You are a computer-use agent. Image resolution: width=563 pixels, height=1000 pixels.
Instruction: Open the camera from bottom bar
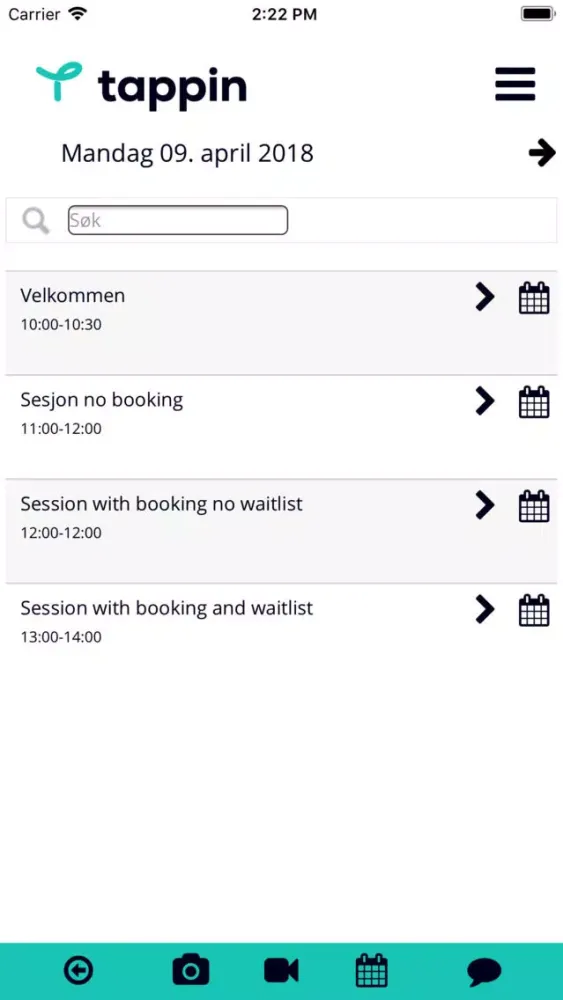191,971
